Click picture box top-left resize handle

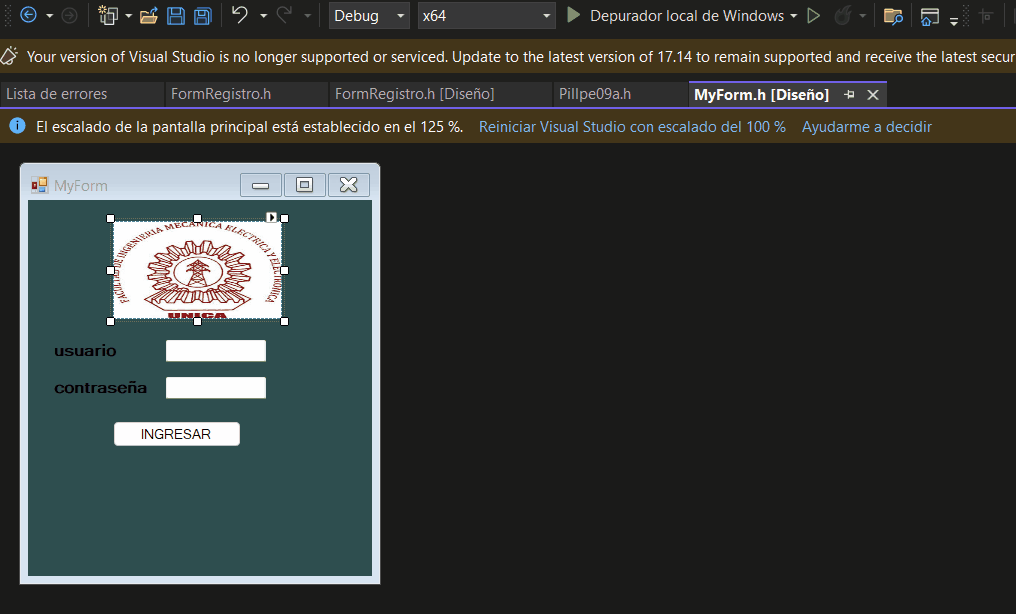[x=110, y=218]
